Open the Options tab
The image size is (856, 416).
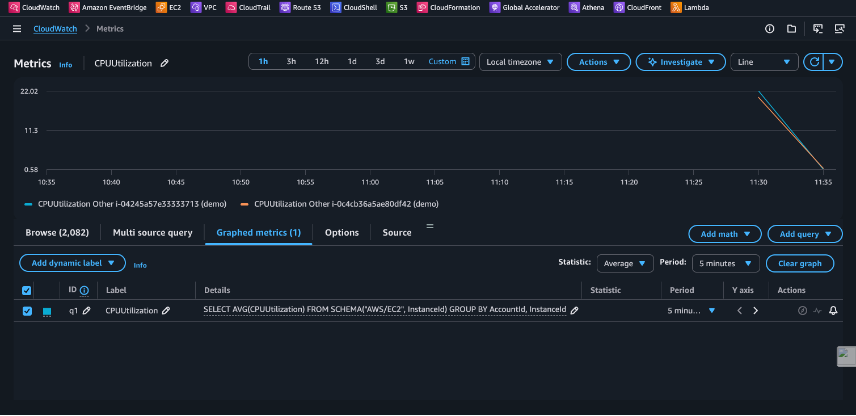click(342, 233)
